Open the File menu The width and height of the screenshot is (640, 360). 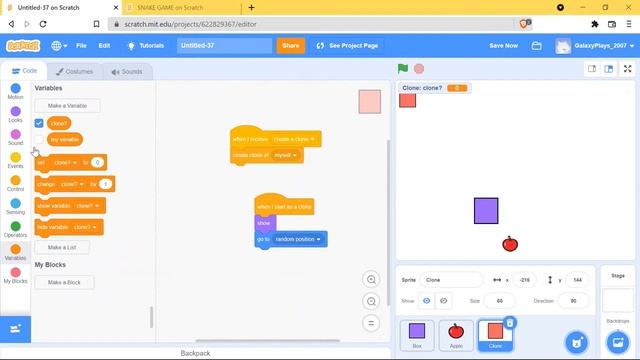81,46
